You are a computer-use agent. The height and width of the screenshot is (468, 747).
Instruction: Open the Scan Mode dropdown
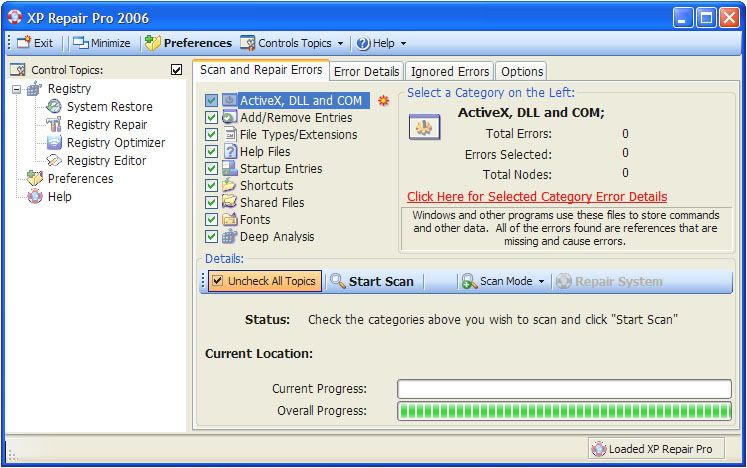(x=504, y=282)
